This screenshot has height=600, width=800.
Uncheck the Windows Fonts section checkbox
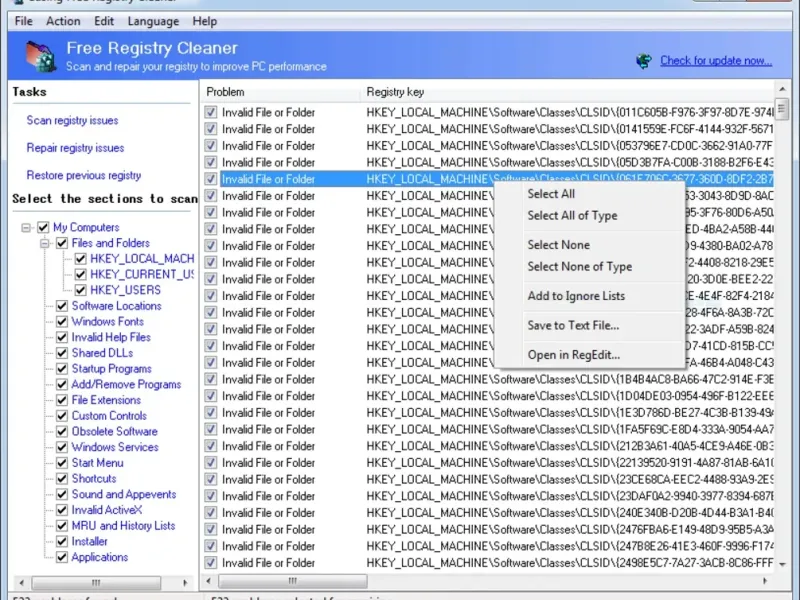tap(62, 322)
